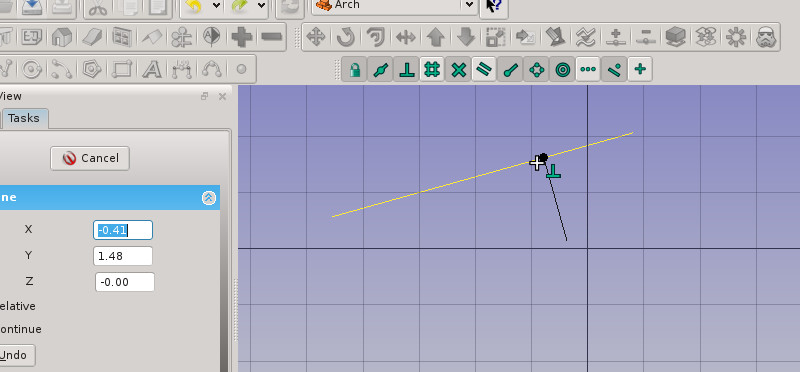Select the Draft Text tool icon
The width and height of the screenshot is (800, 372).
point(152,69)
